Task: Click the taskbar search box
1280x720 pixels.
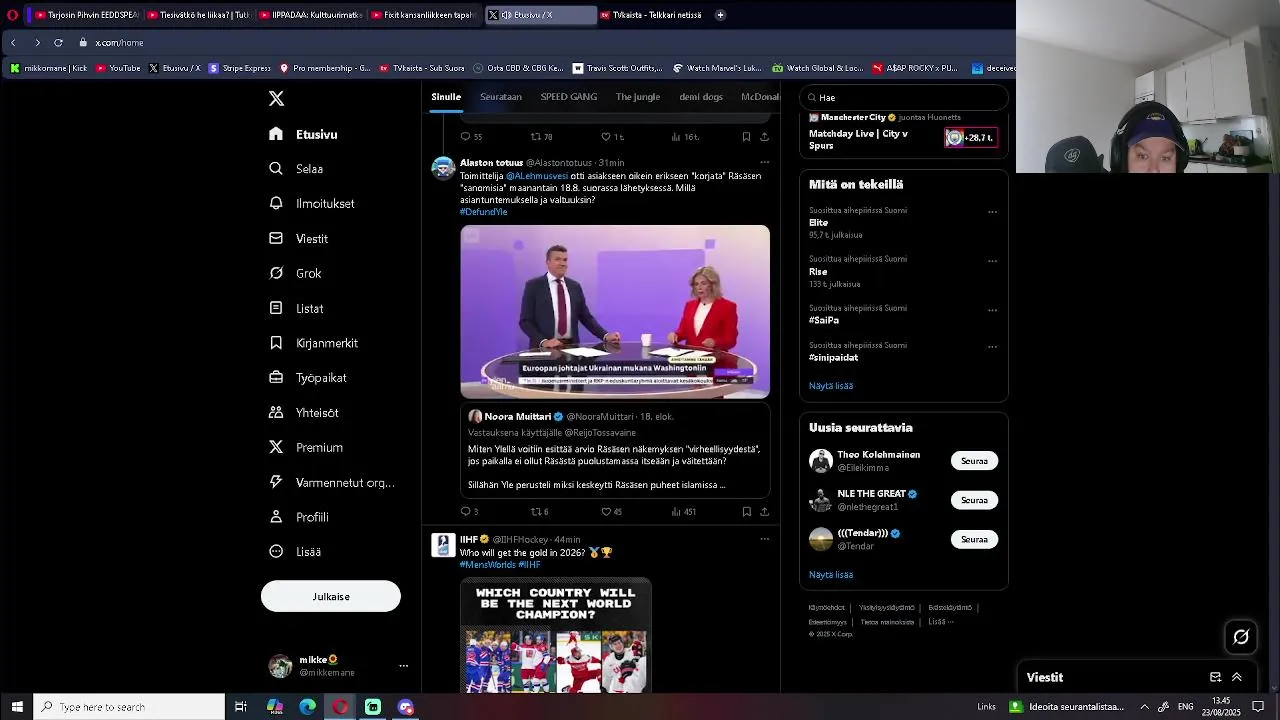Action: point(129,707)
